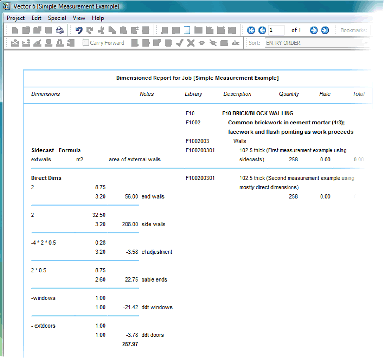
Task: Click the report title 'Dimensioned Report for Job'
Action: [x=155, y=78]
